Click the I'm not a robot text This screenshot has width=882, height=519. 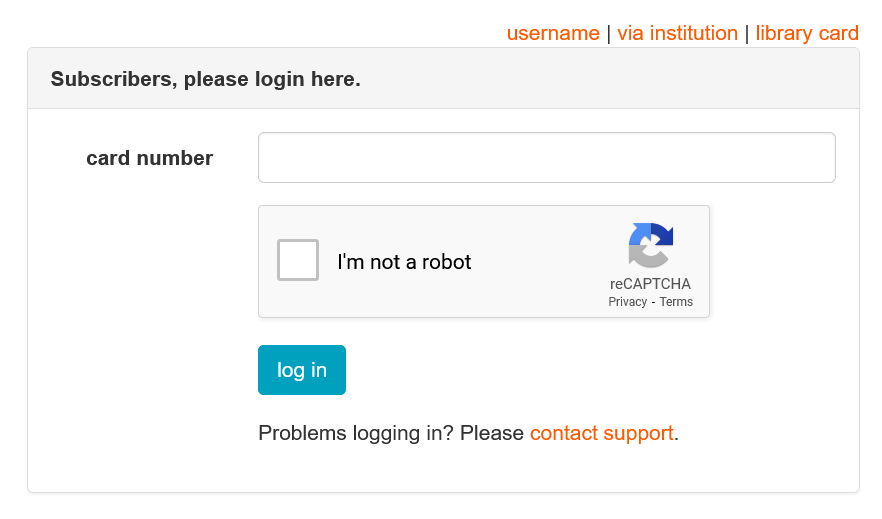404,262
